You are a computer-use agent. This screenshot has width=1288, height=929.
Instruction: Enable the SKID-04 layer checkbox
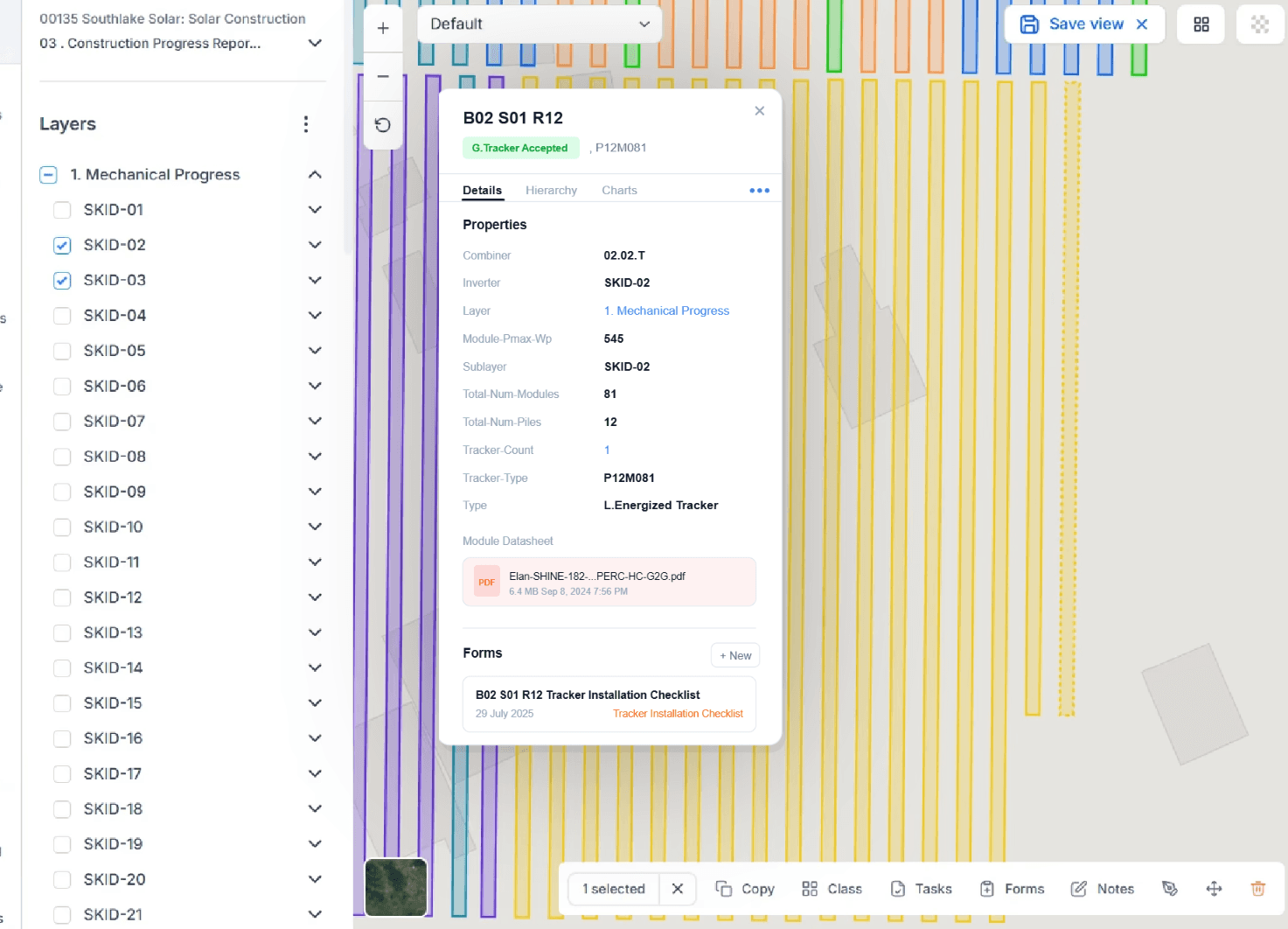(x=62, y=316)
